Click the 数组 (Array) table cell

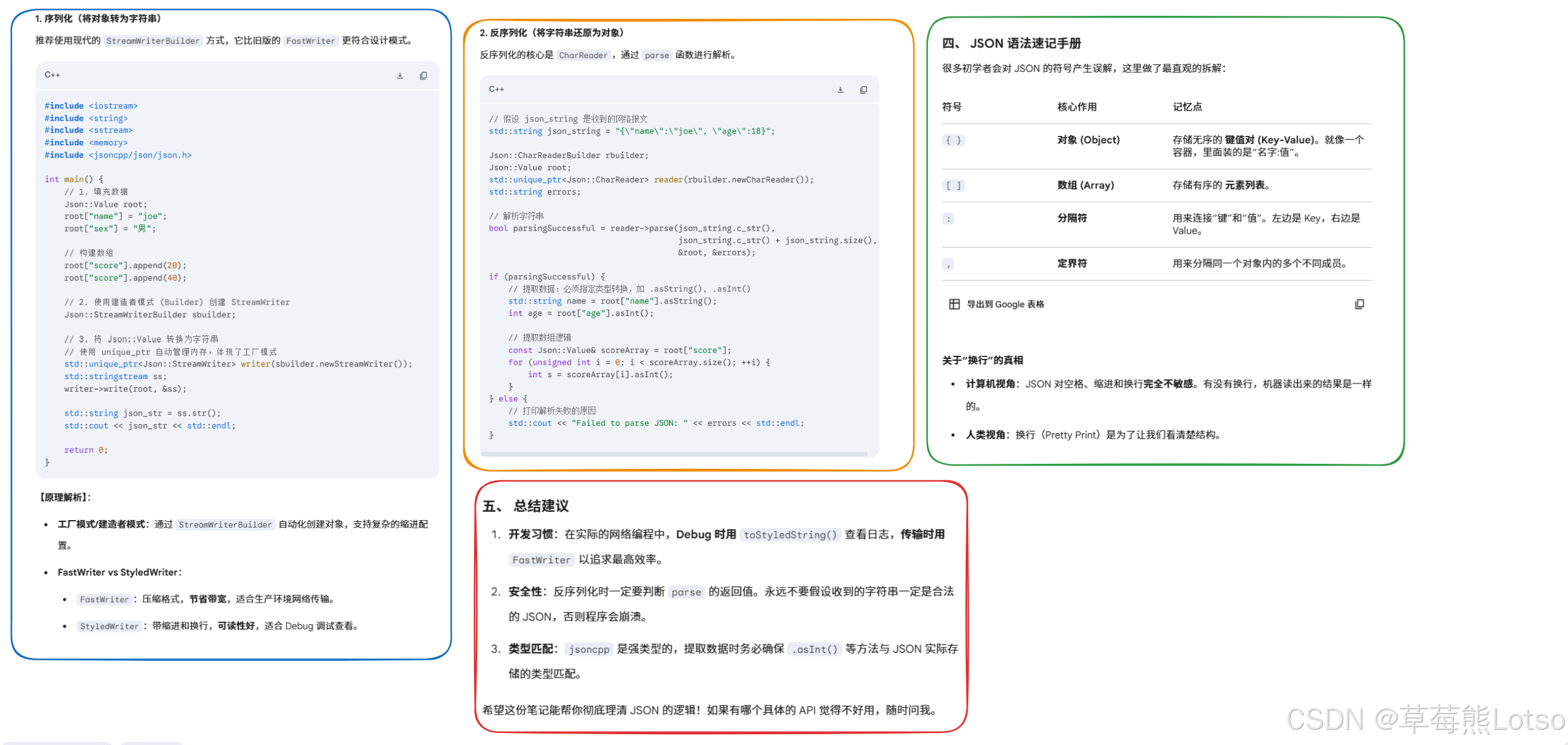tap(1086, 186)
